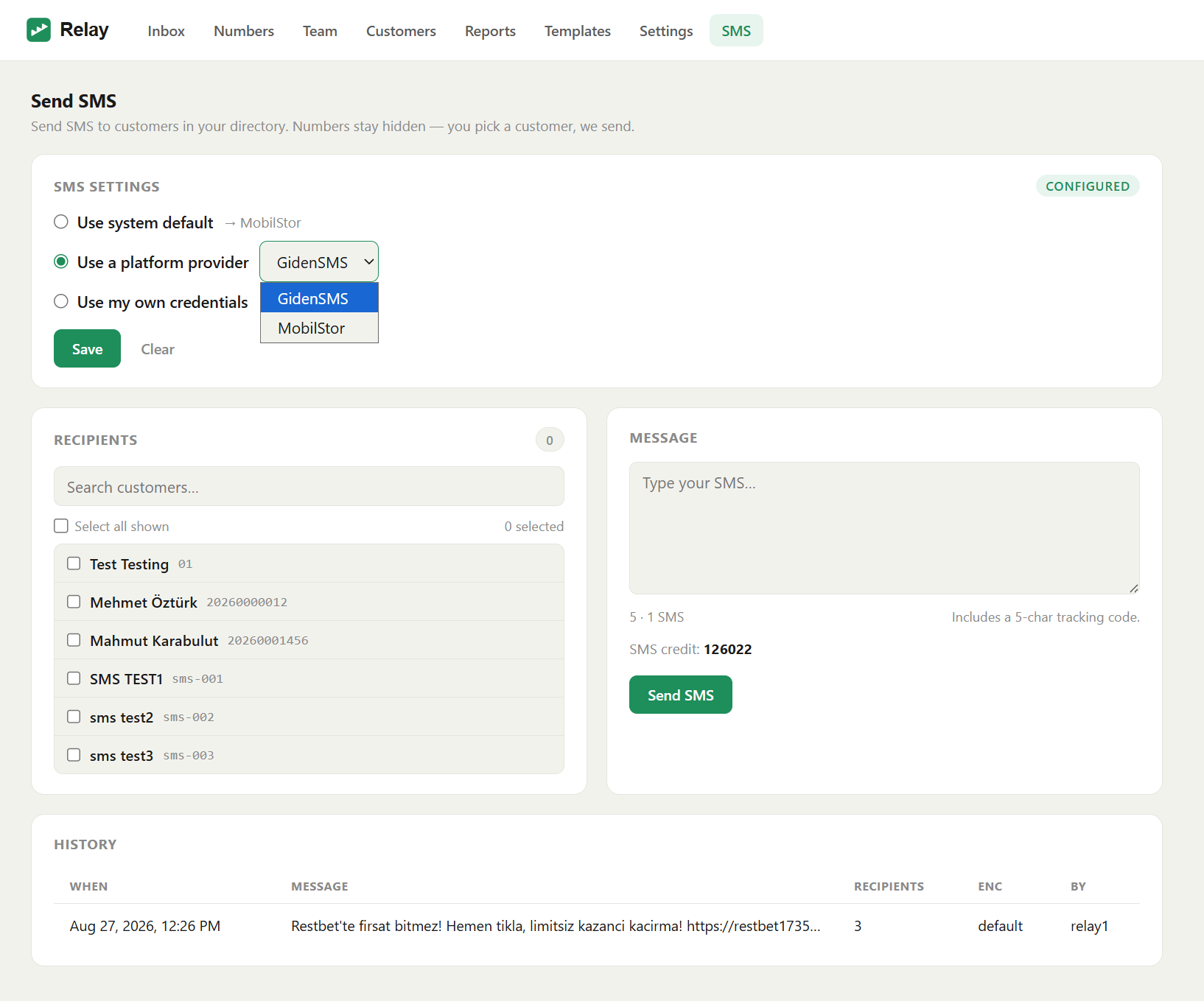
Task: Click the Send SMS button
Action: (x=681, y=695)
